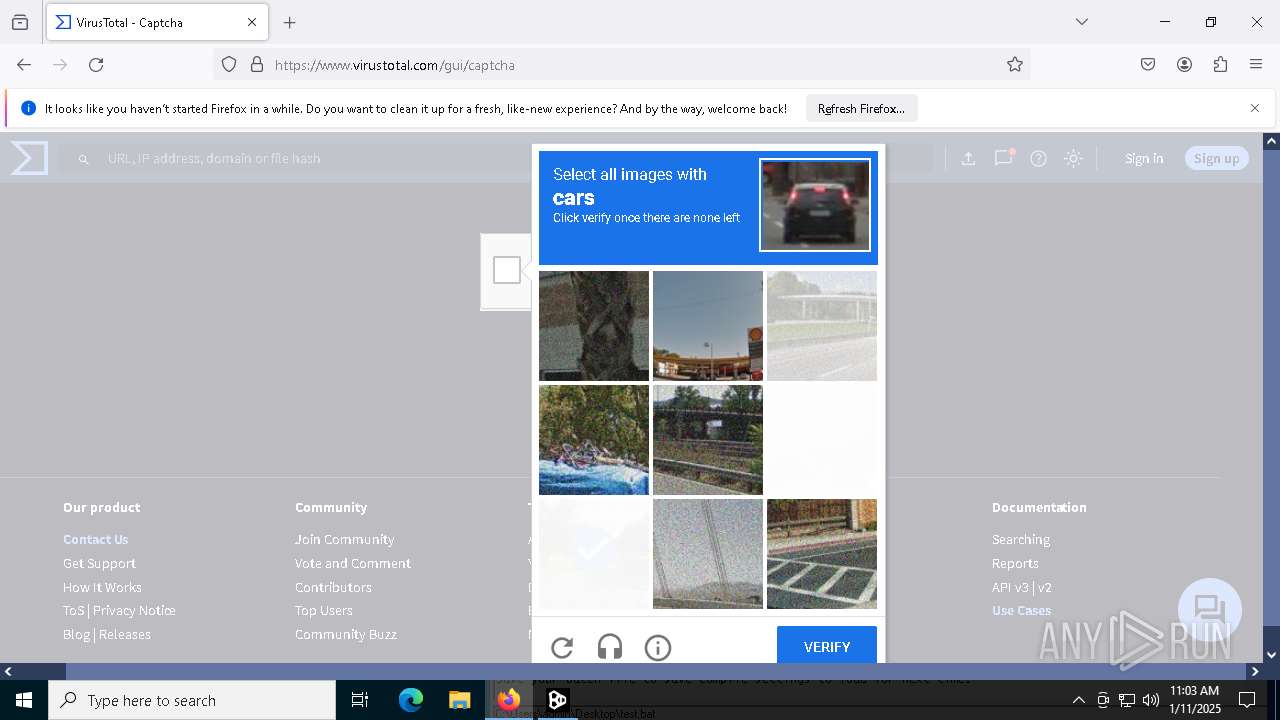This screenshot has height=720, width=1280.
Task: Dismiss the Firefox notification bar
Action: click(1255, 108)
